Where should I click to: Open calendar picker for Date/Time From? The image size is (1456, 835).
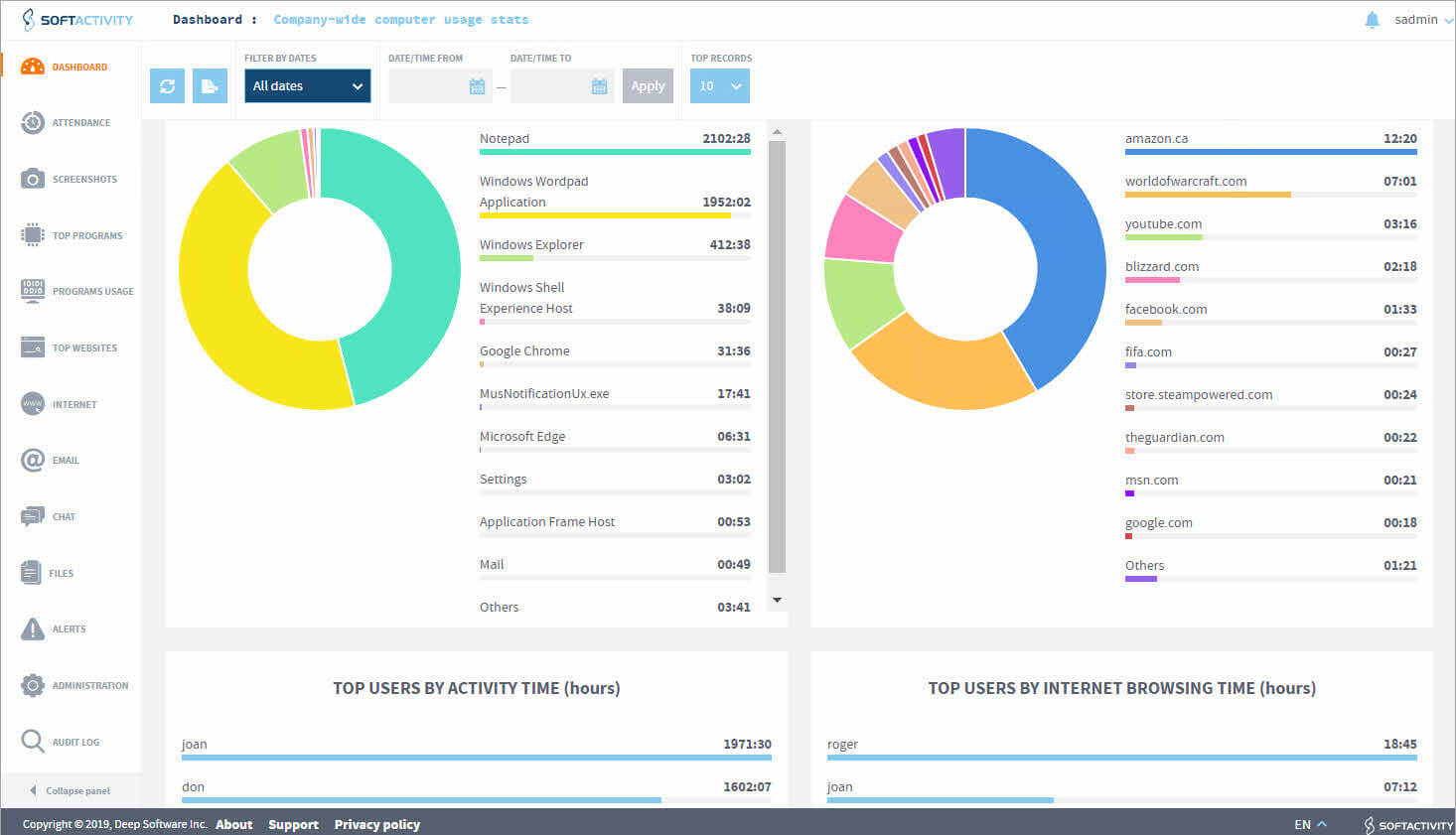(x=477, y=86)
